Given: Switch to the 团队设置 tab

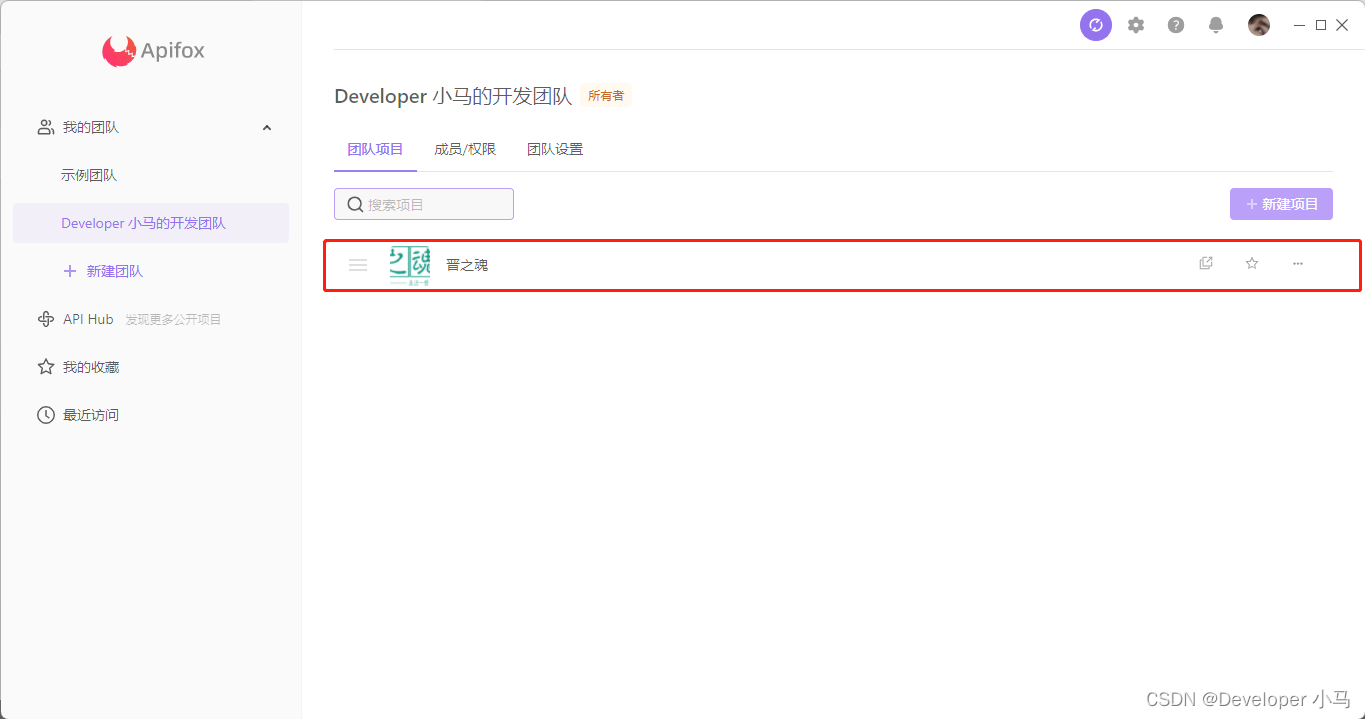Looking at the screenshot, I should pos(555,149).
